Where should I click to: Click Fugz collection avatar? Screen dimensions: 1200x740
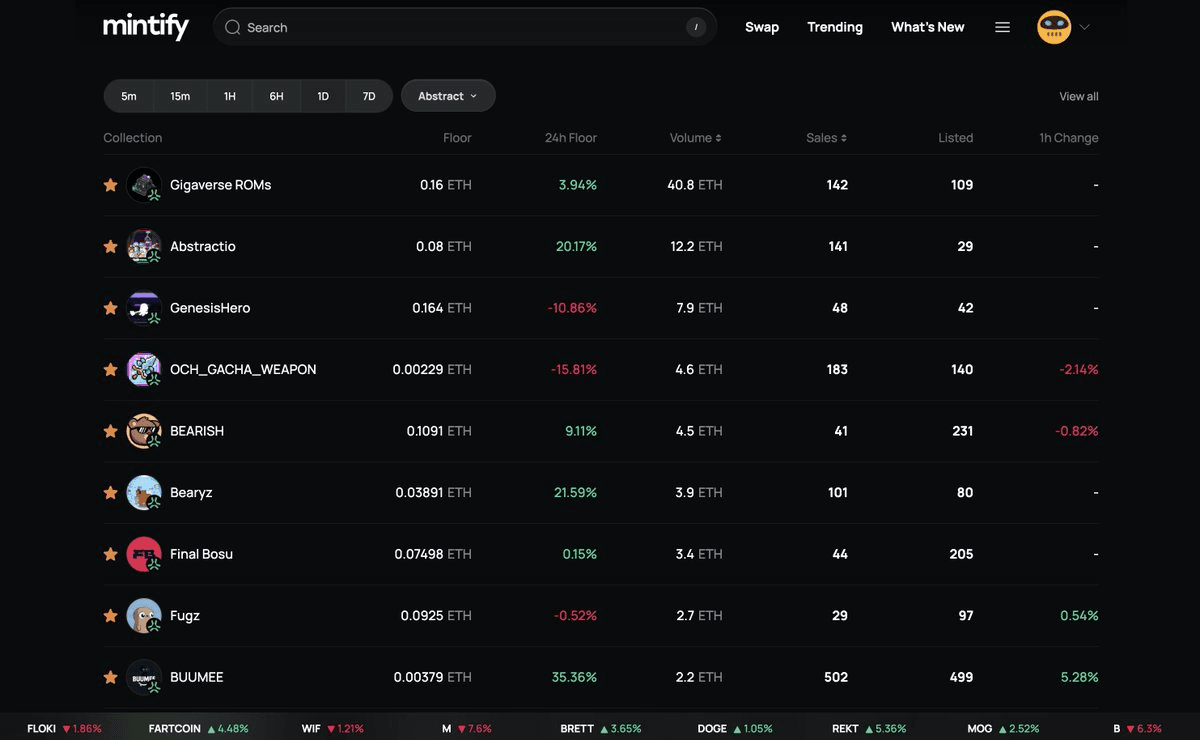coord(144,615)
